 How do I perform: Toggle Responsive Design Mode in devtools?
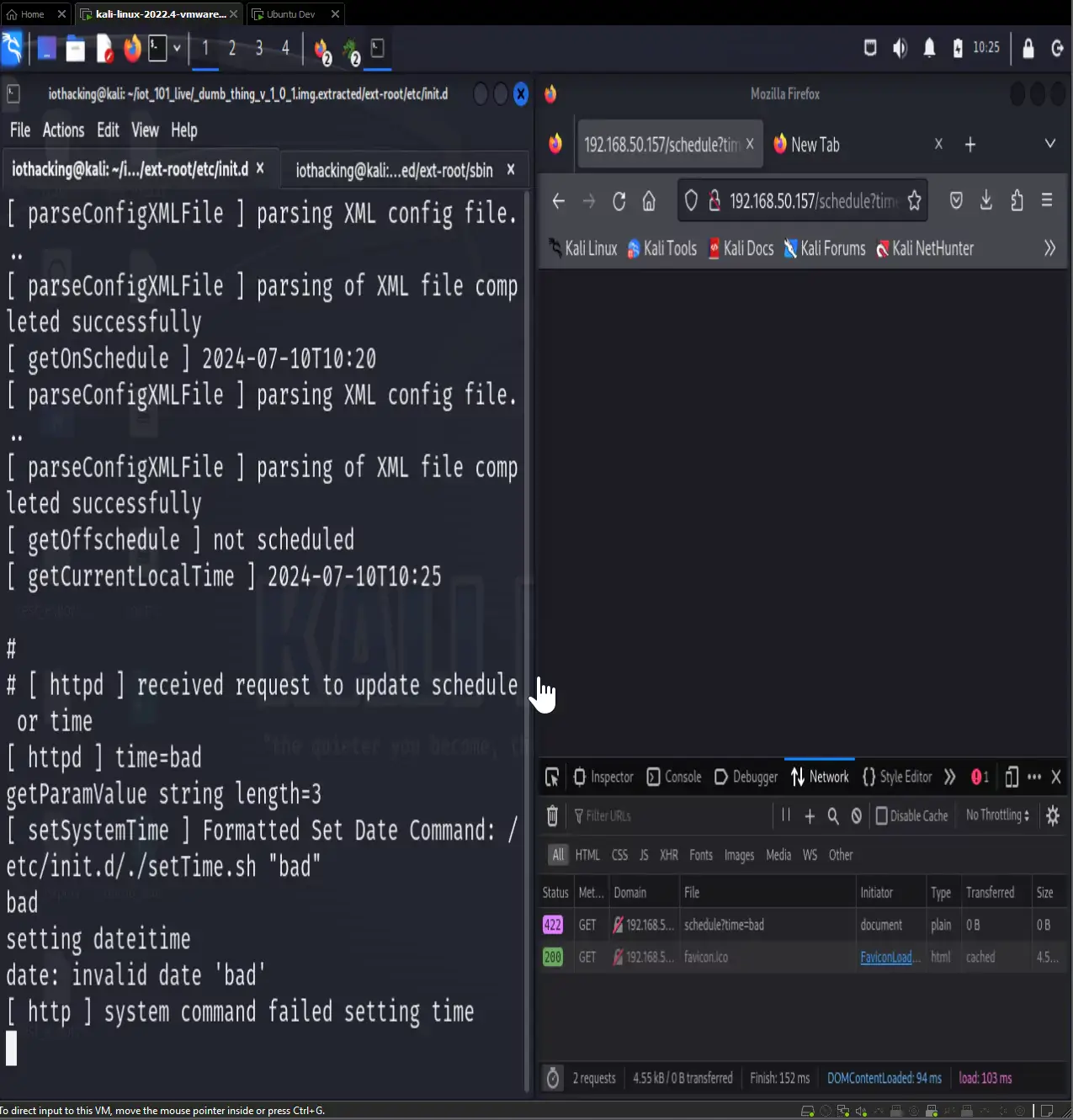pyautogui.click(x=1012, y=777)
